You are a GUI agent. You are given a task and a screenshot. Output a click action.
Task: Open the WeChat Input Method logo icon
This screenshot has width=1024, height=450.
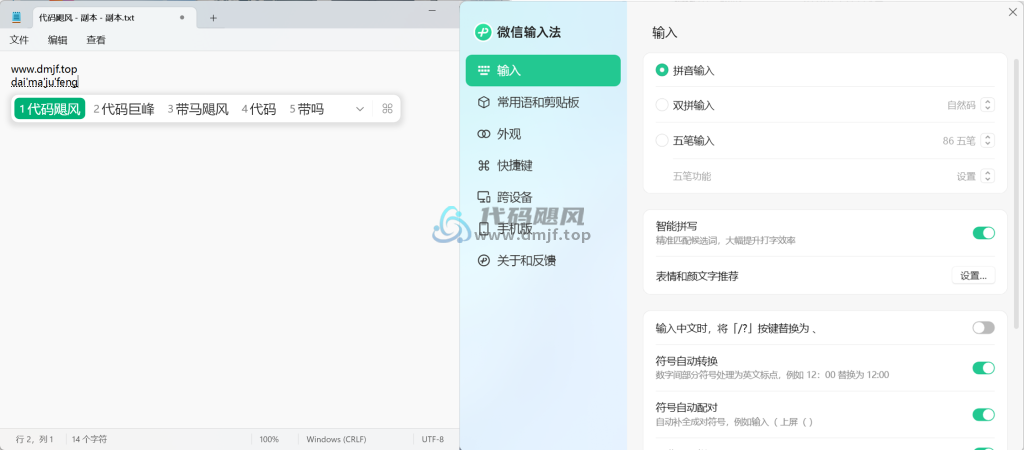483,32
